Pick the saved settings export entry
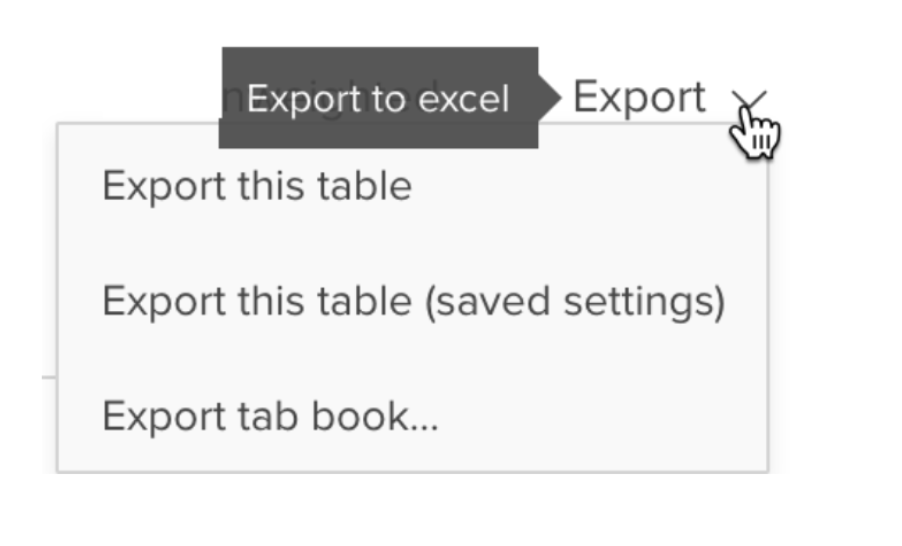This screenshot has width=902, height=546. [413, 301]
